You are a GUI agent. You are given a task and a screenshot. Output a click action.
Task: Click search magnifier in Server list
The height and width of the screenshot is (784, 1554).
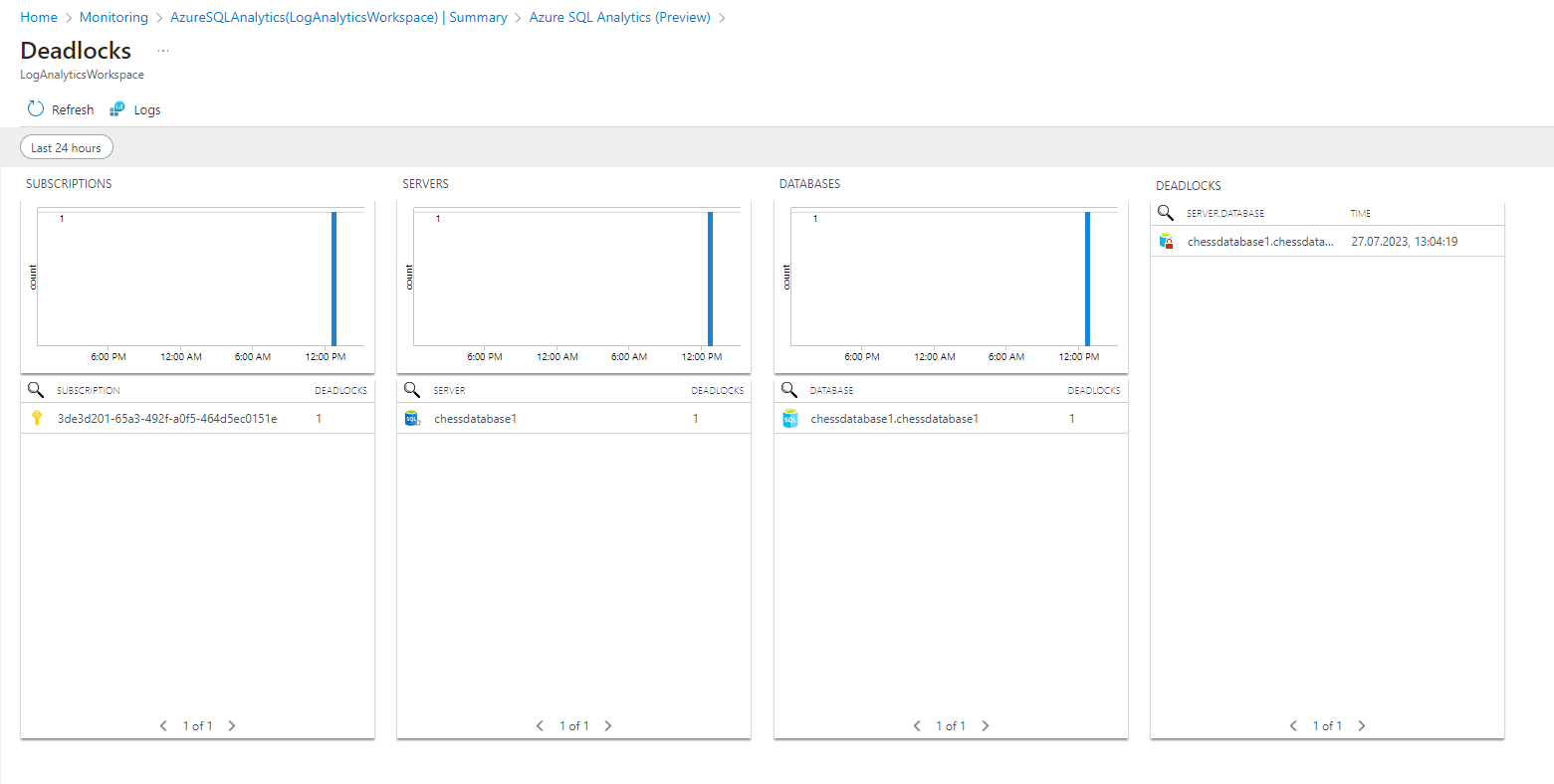[x=412, y=390]
